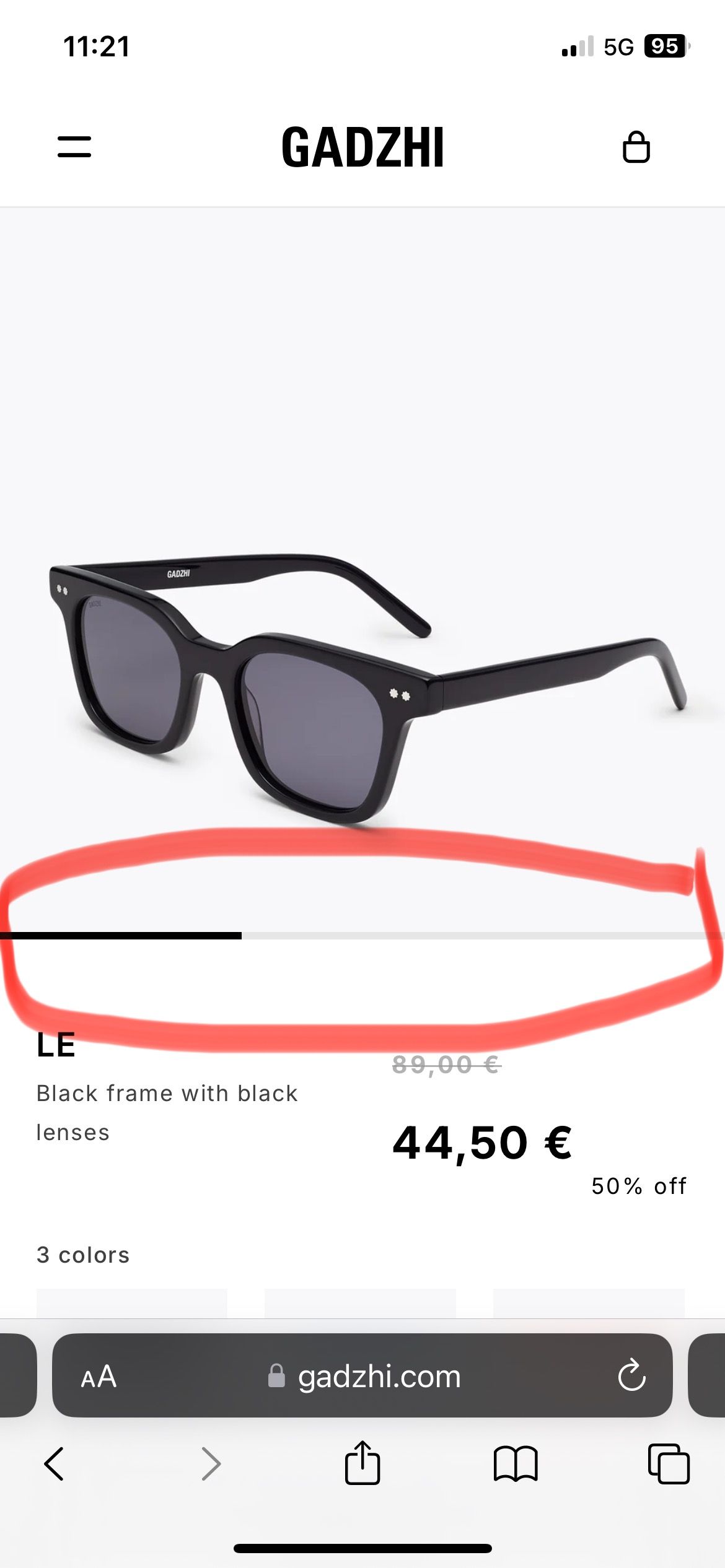Screen dimensions: 725x1568
Task: Open the Safari share sheet
Action: 362,1461
